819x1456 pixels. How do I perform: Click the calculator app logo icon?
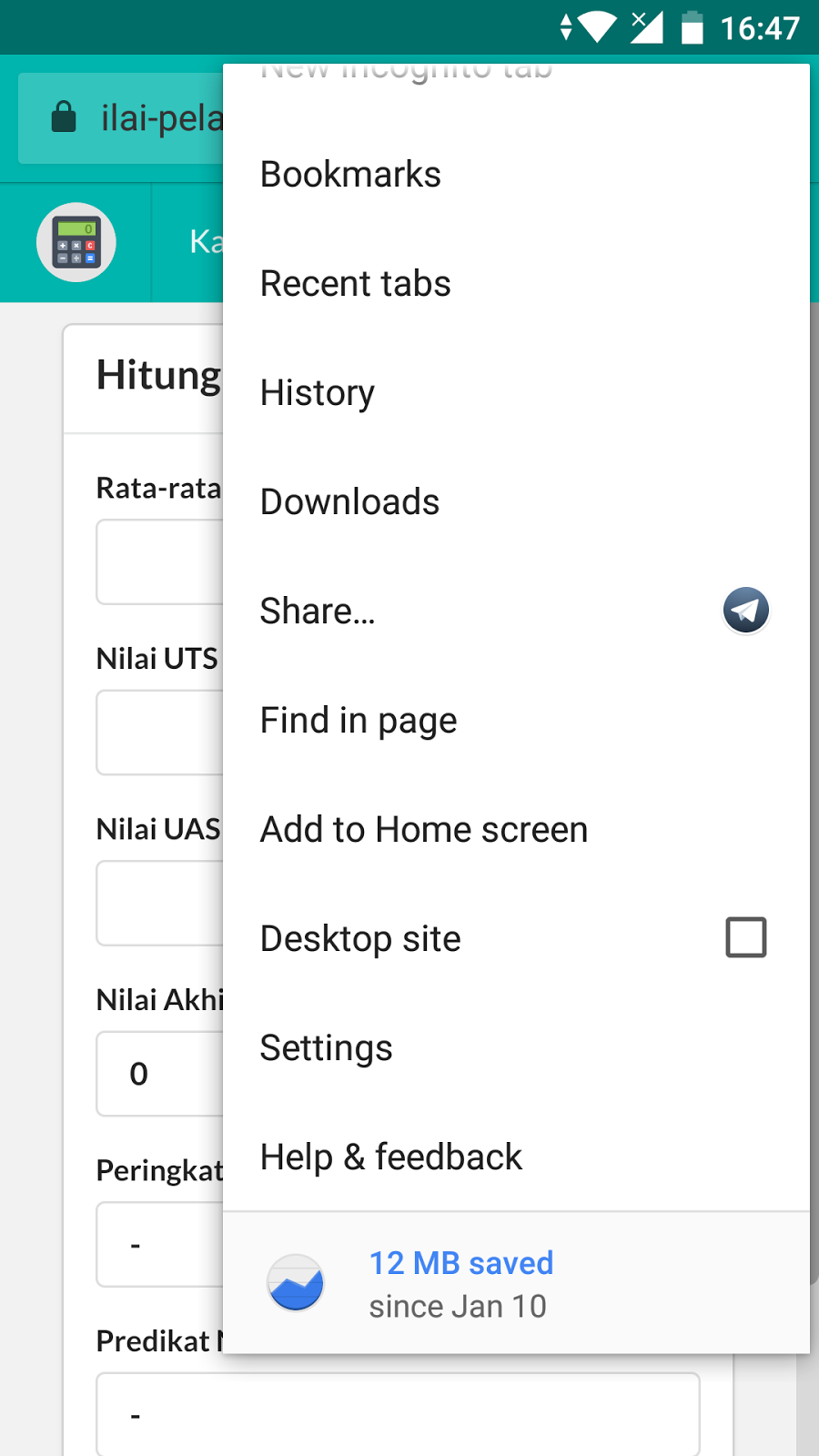click(76, 242)
